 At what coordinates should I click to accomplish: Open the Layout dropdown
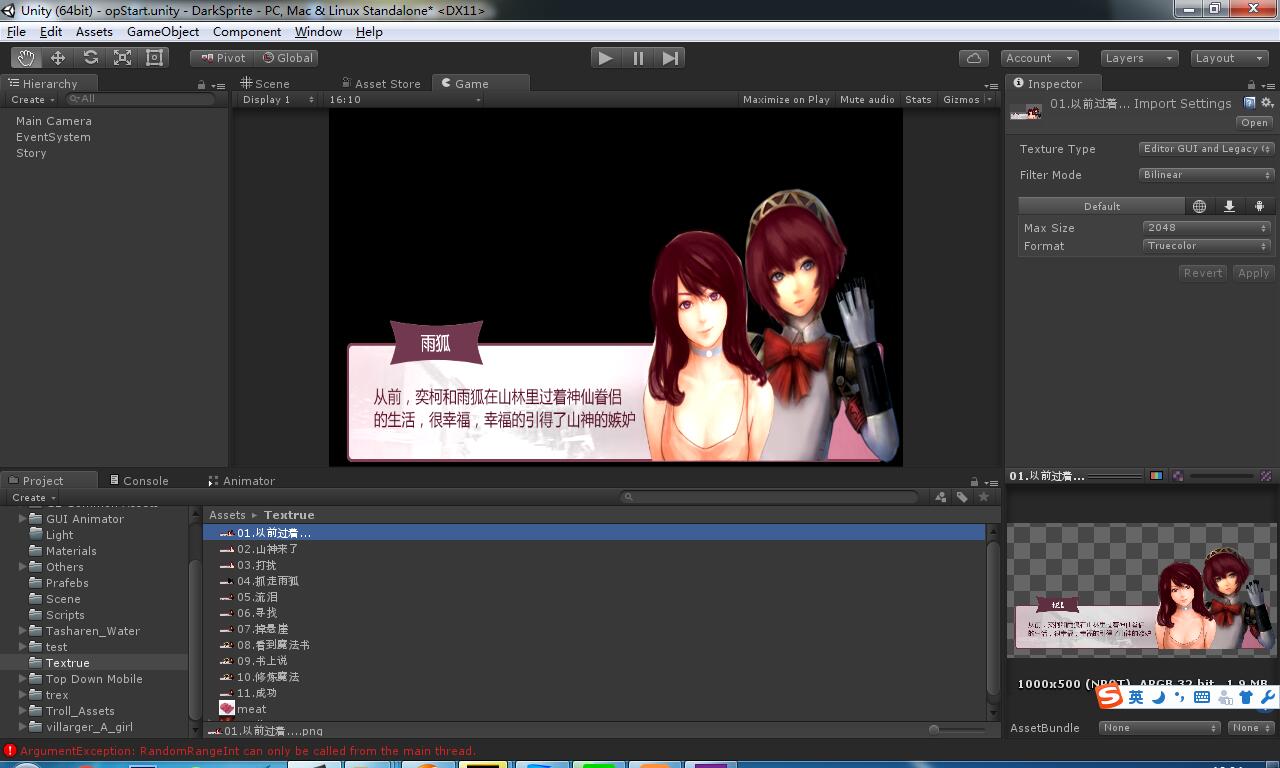[x=1229, y=58]
